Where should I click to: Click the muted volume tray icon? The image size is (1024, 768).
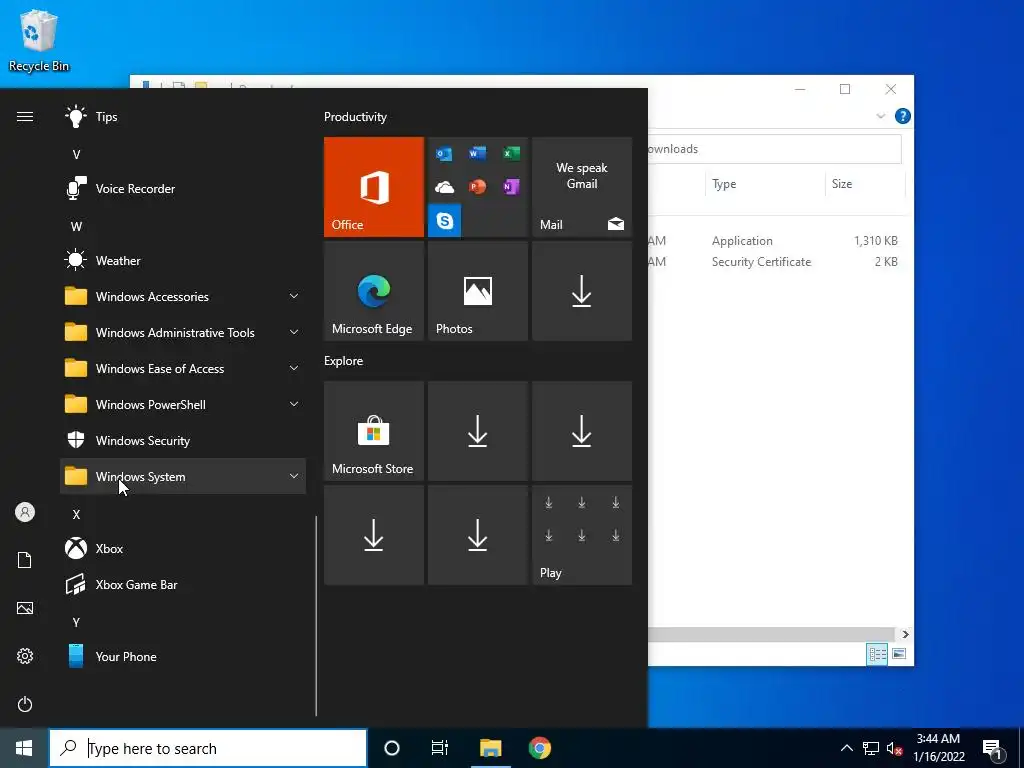894,748
